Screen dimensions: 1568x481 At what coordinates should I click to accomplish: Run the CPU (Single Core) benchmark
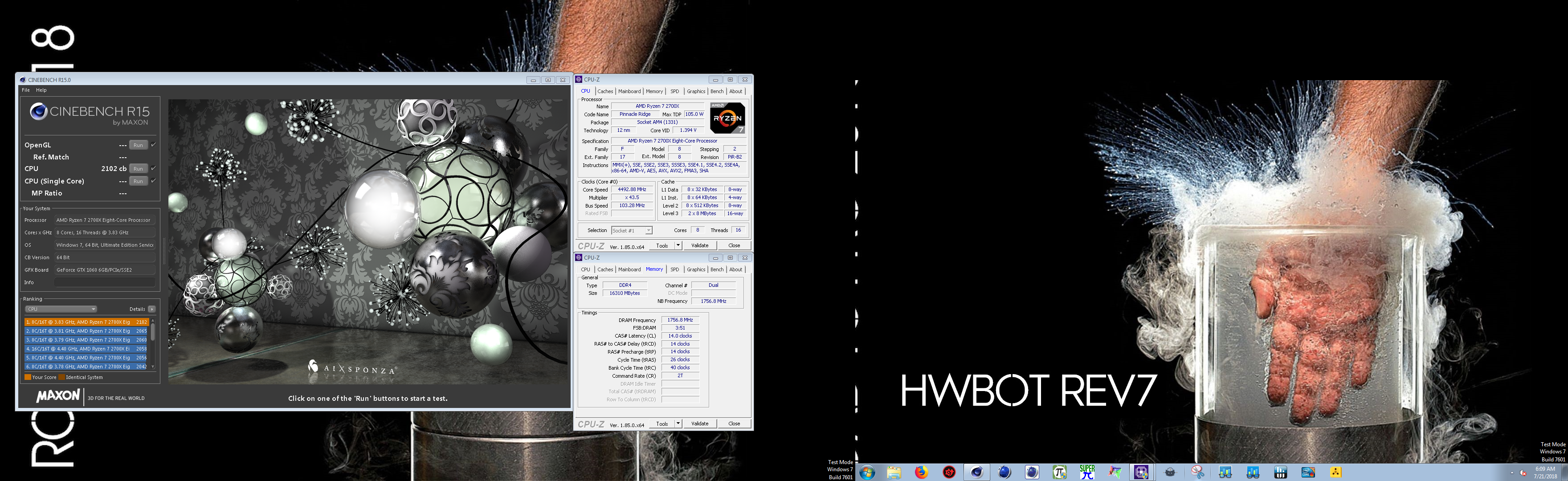point(138,181)
